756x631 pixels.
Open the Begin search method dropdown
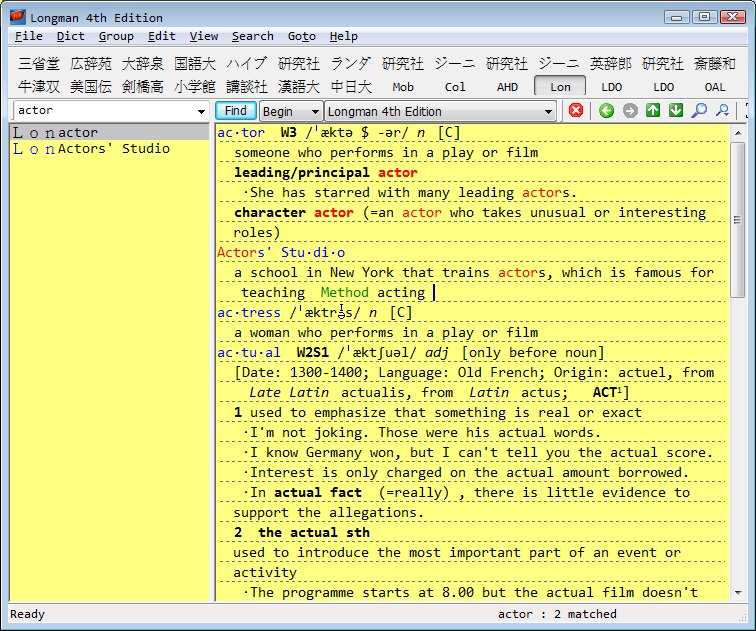pyautogui.click(x=291, y=111)
